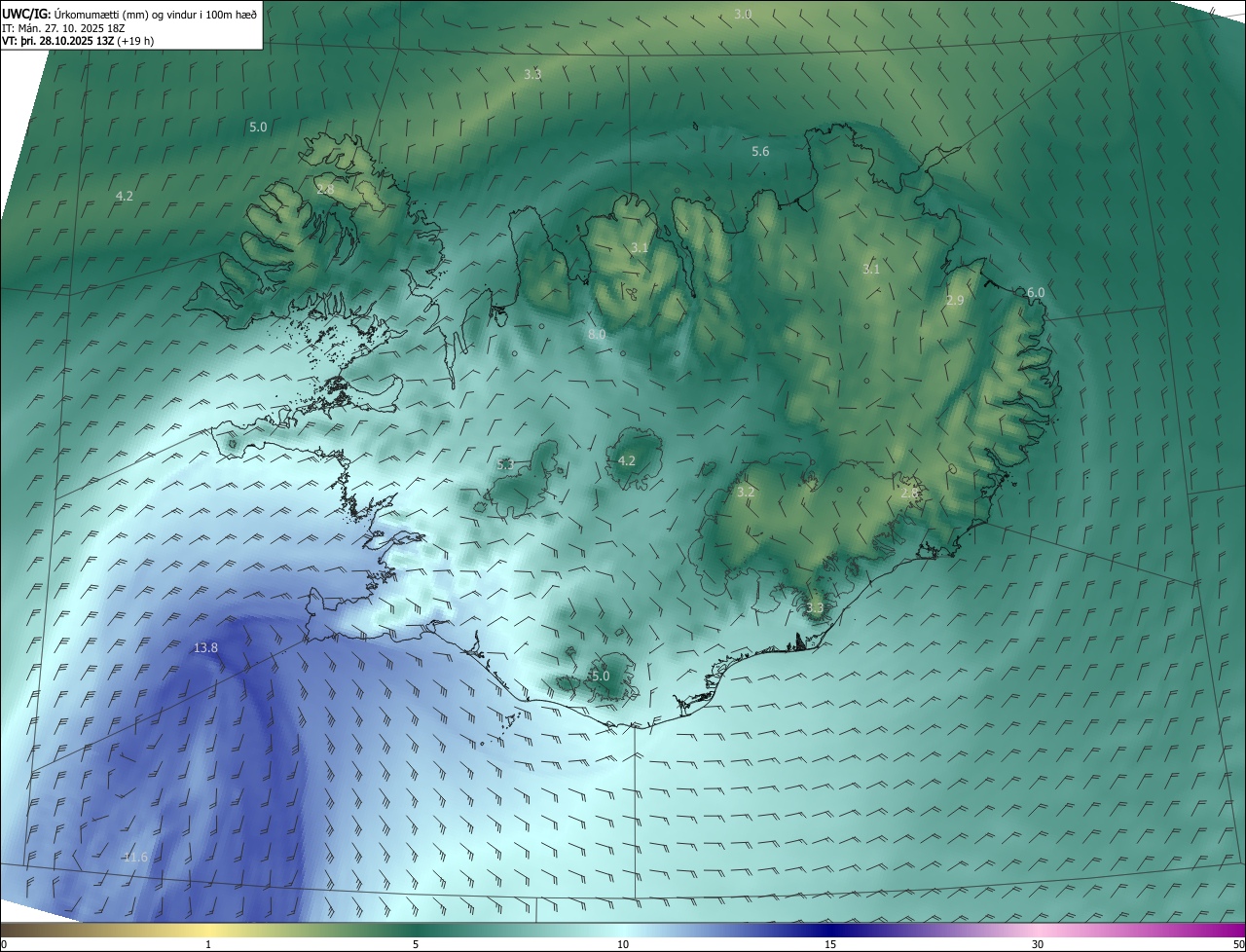Click the color scale tick label 5
The height and width of the screenshot is (952, 1246).
pyautogui.click(x=416, y=944)
